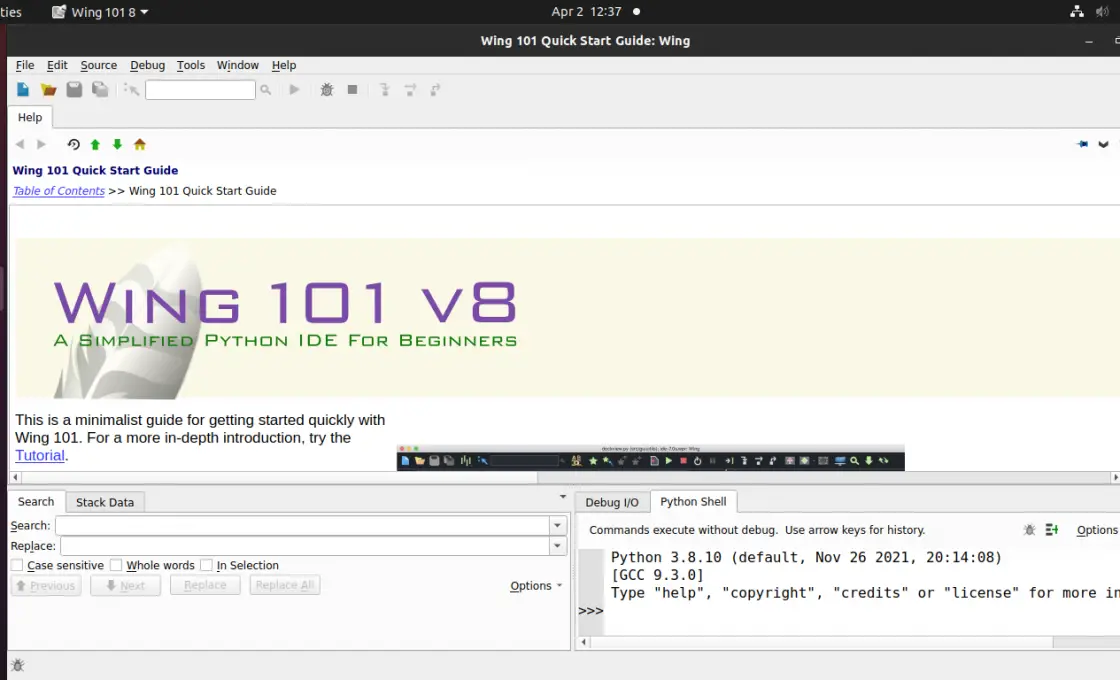1120x680 pixels.
Task: Open the Tutorial link
Action: pos(40,456)
